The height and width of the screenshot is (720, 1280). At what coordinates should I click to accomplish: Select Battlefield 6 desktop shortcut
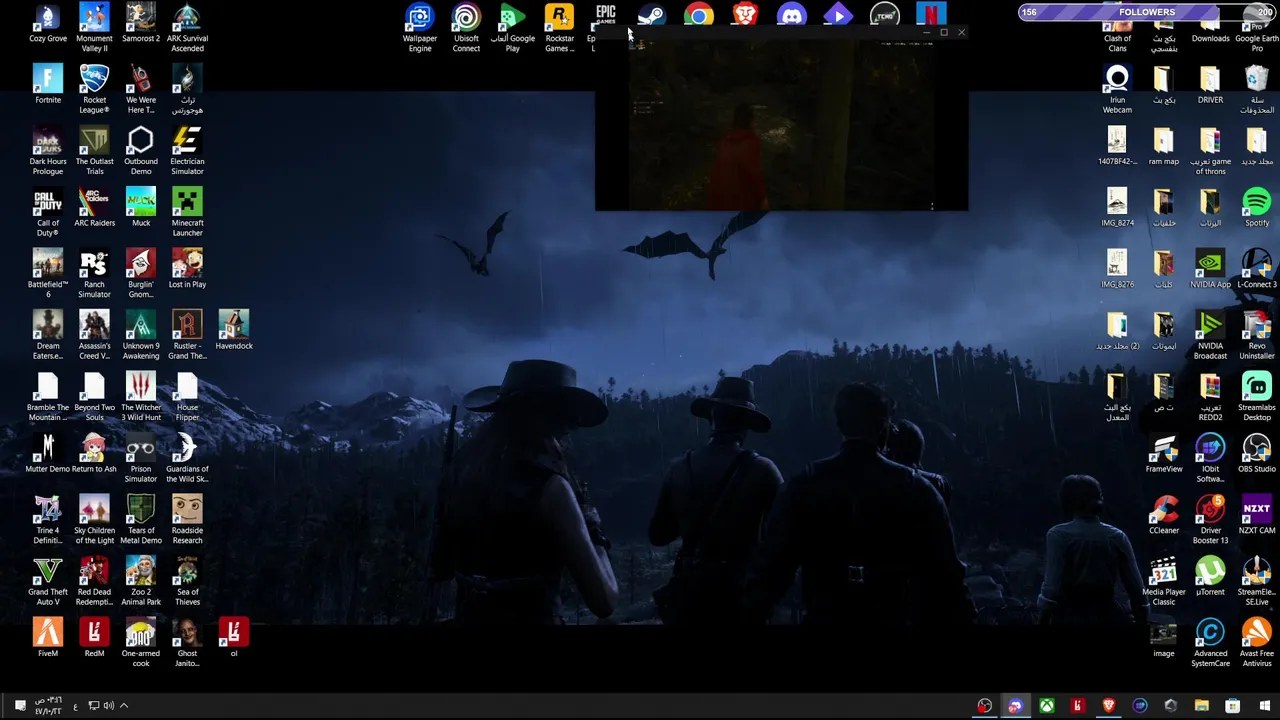point(47,273)
